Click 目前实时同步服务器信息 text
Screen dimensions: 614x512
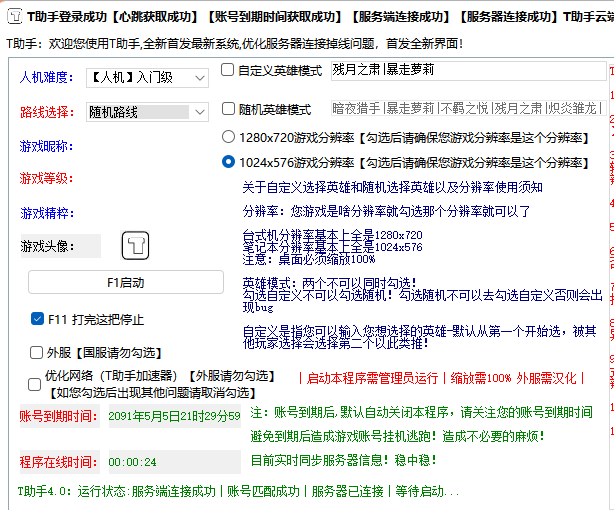tap(343, 460)
